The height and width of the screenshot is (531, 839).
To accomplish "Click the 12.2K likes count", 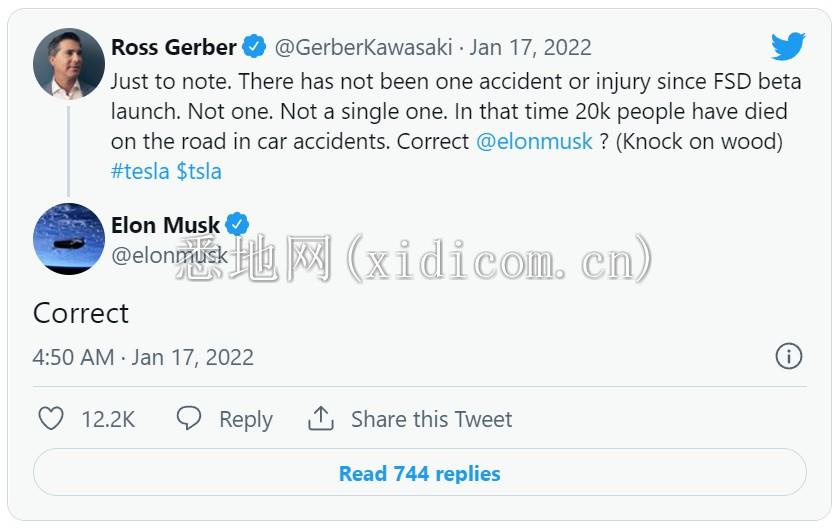I will point(108,419).
